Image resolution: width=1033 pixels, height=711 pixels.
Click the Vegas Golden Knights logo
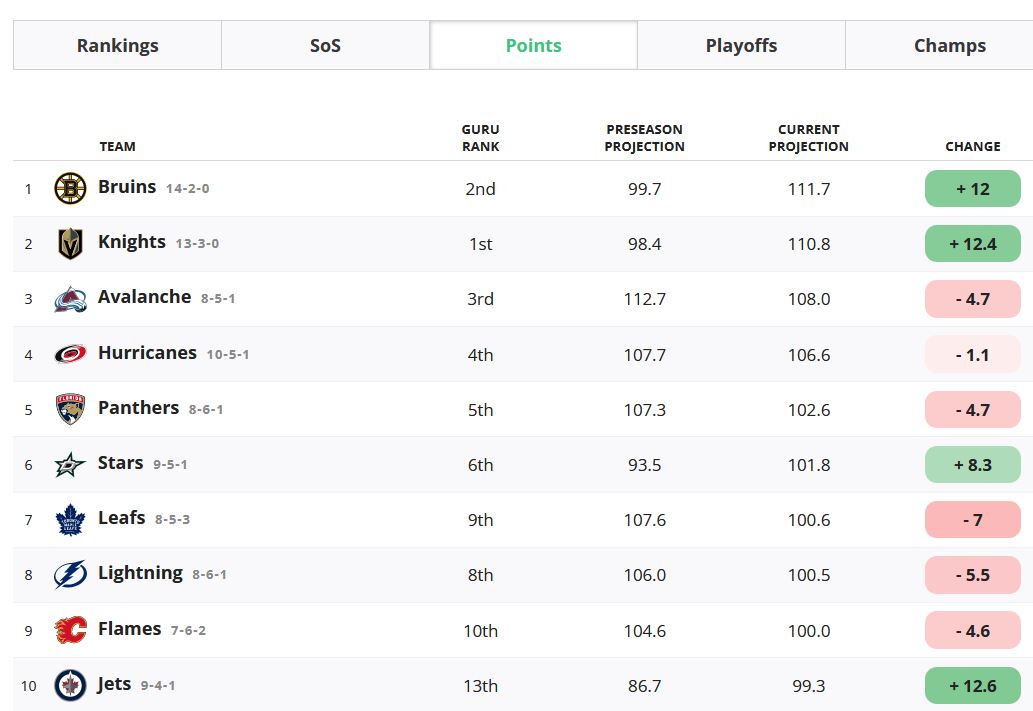pyautogui.click(x=70, y=244)
